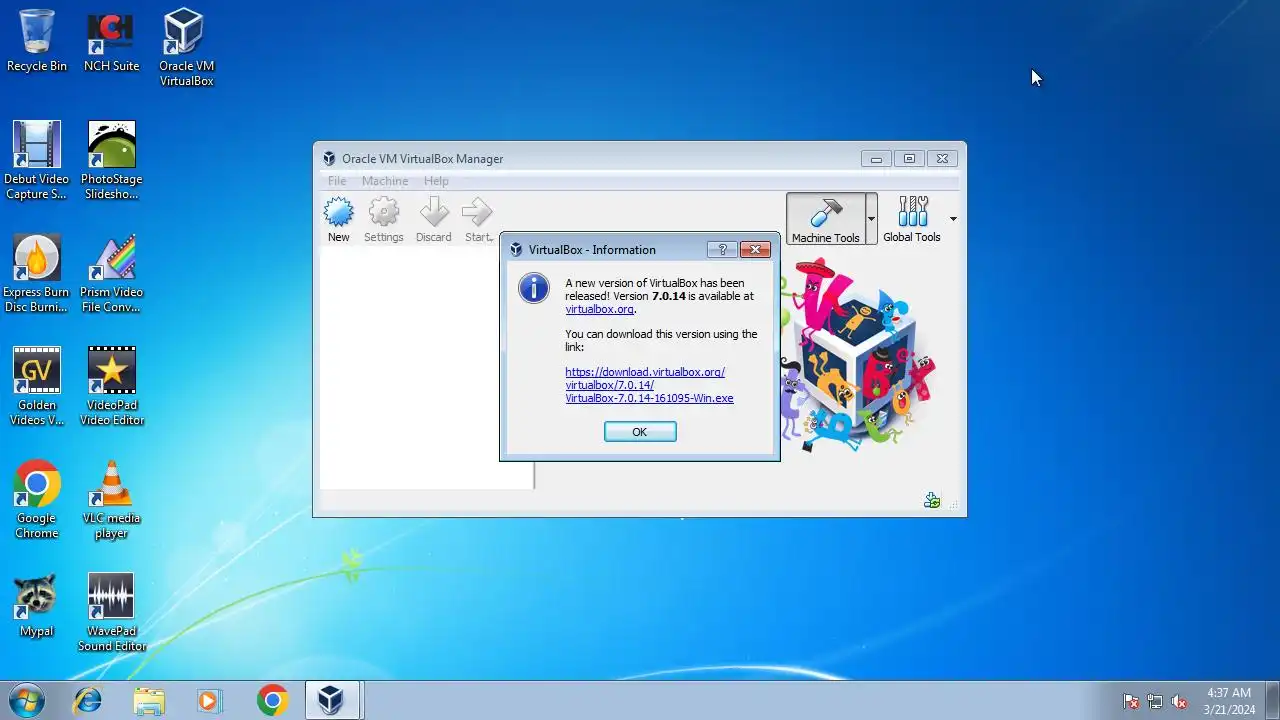
Task: Open machine Settings from the toolbar
Action: pos(384,220)
